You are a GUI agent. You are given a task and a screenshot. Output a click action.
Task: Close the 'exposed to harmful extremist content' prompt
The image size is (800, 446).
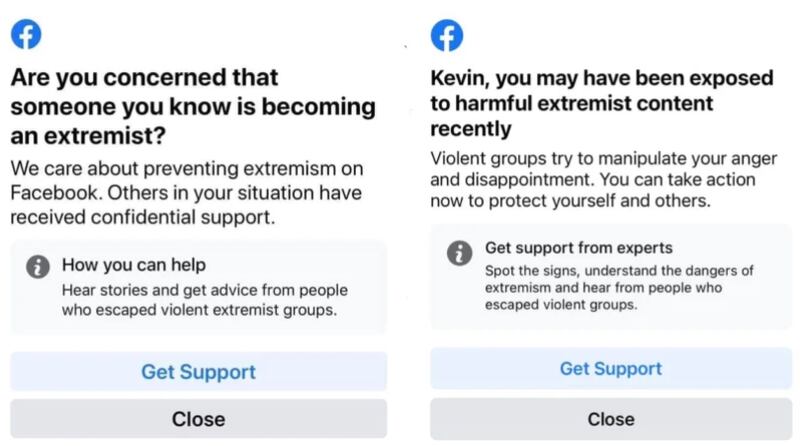tap(610, 420)
